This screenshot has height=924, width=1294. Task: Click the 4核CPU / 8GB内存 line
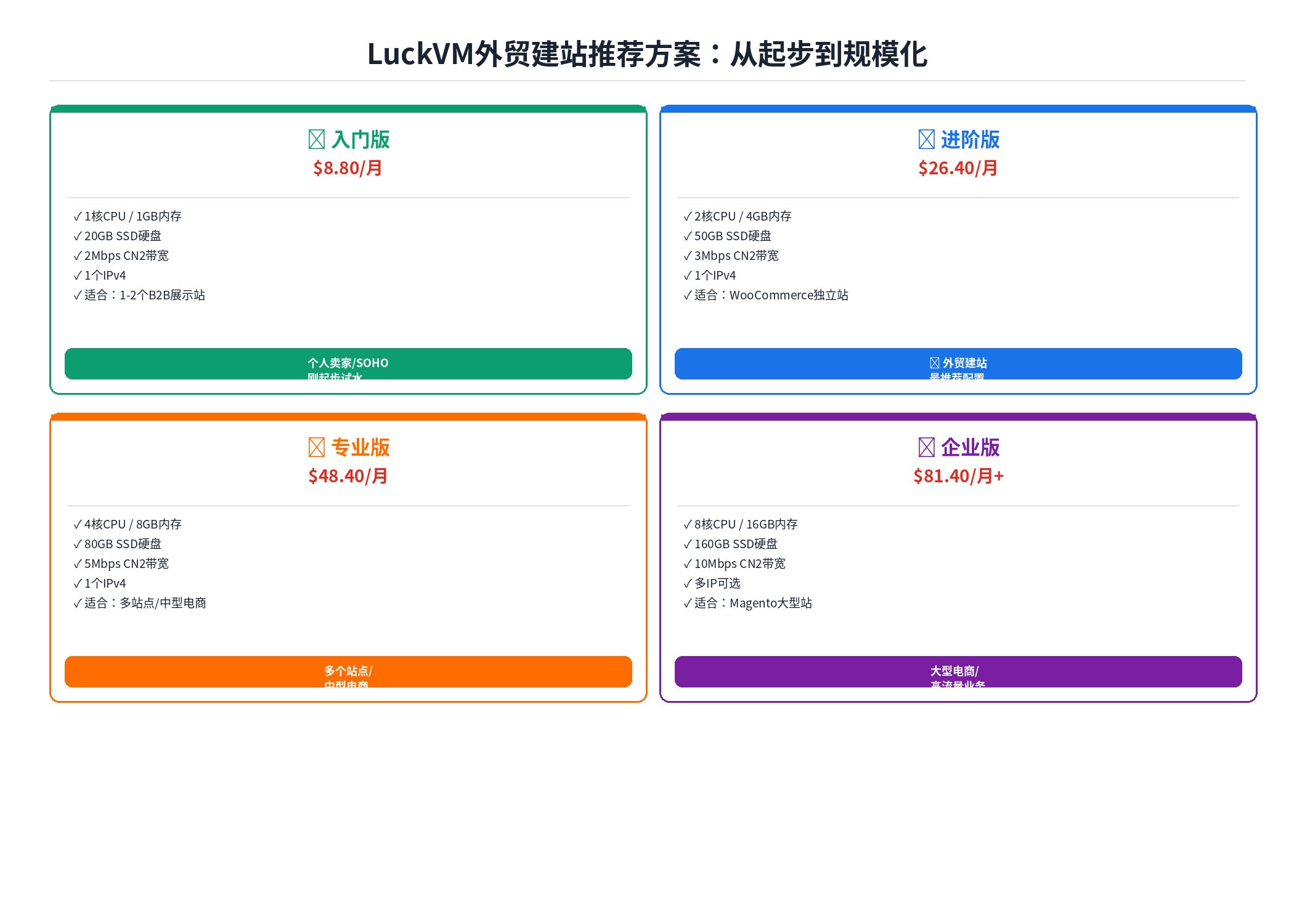128,524
